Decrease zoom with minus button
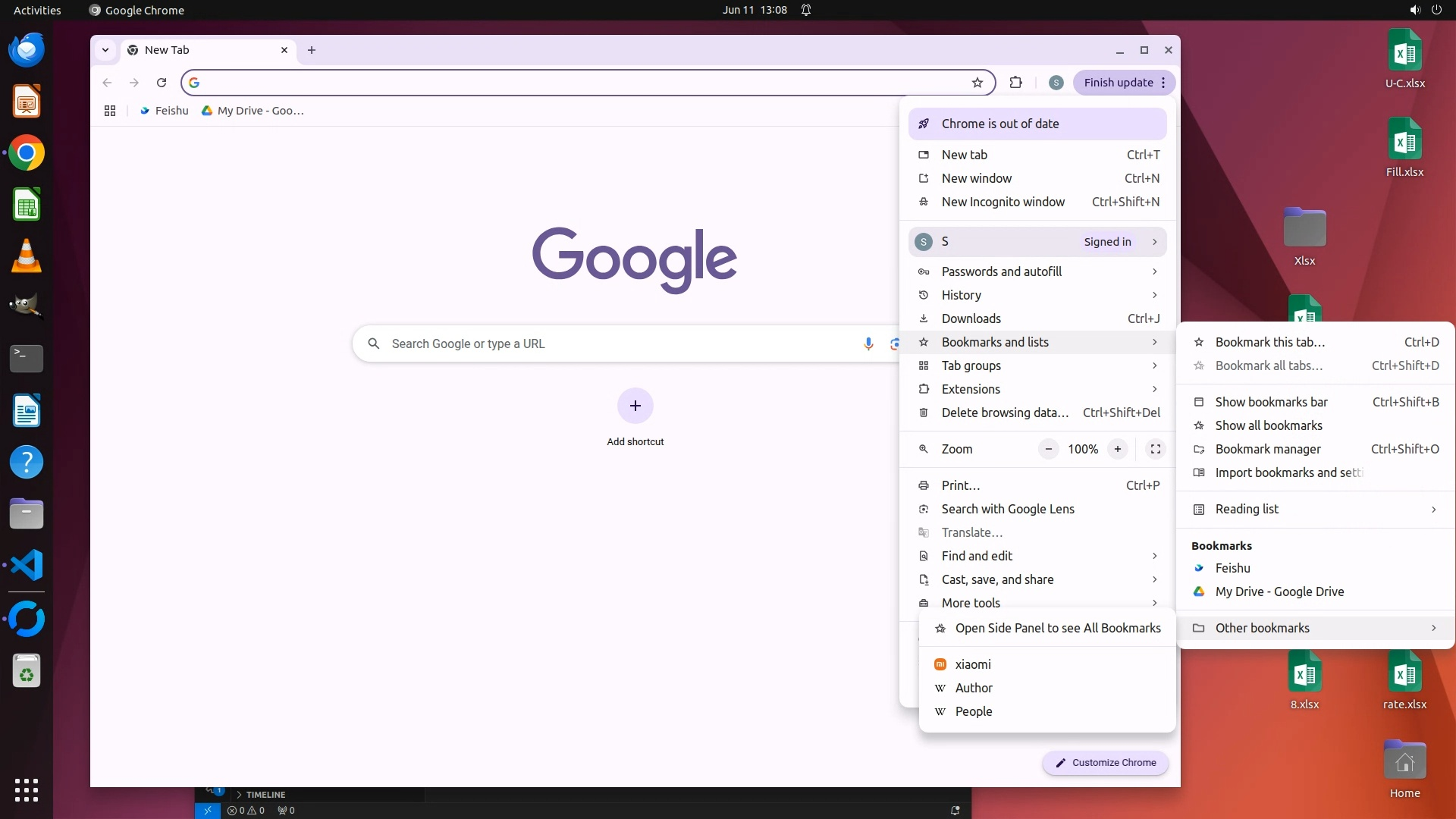Screen dimensions: 1456x819 pos(1048,449)
